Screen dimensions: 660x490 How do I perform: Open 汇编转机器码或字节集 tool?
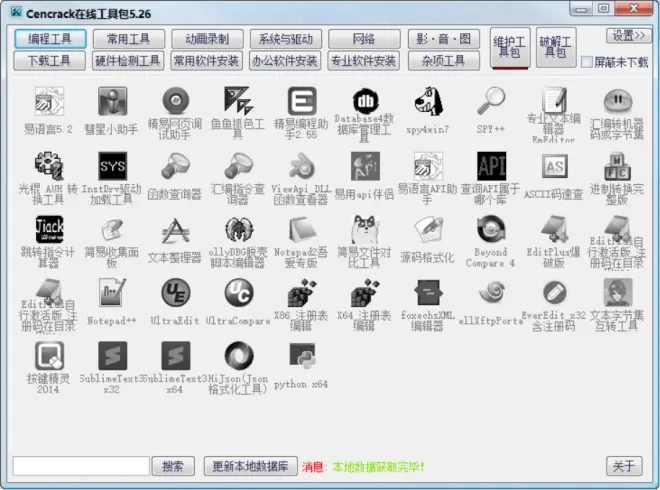click(617, 101)
